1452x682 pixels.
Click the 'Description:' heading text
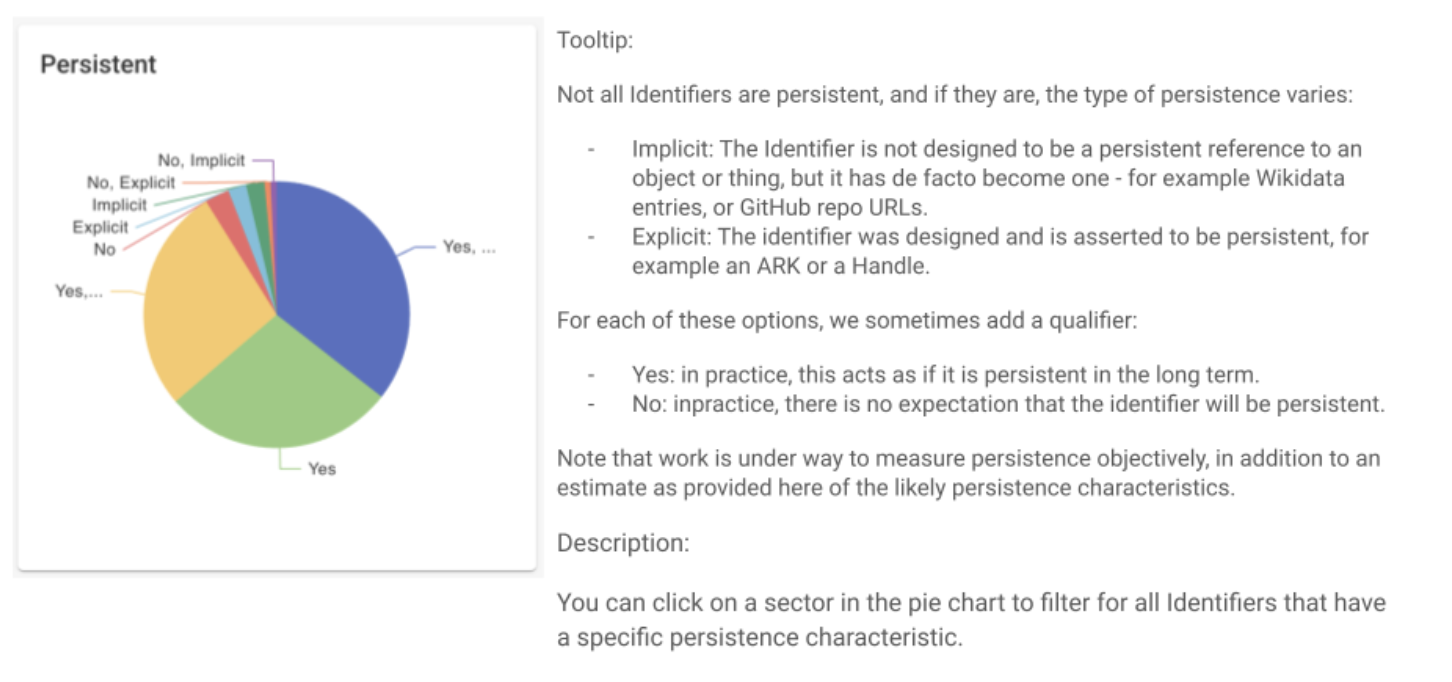pyautogui.click(x=622, y=543)
